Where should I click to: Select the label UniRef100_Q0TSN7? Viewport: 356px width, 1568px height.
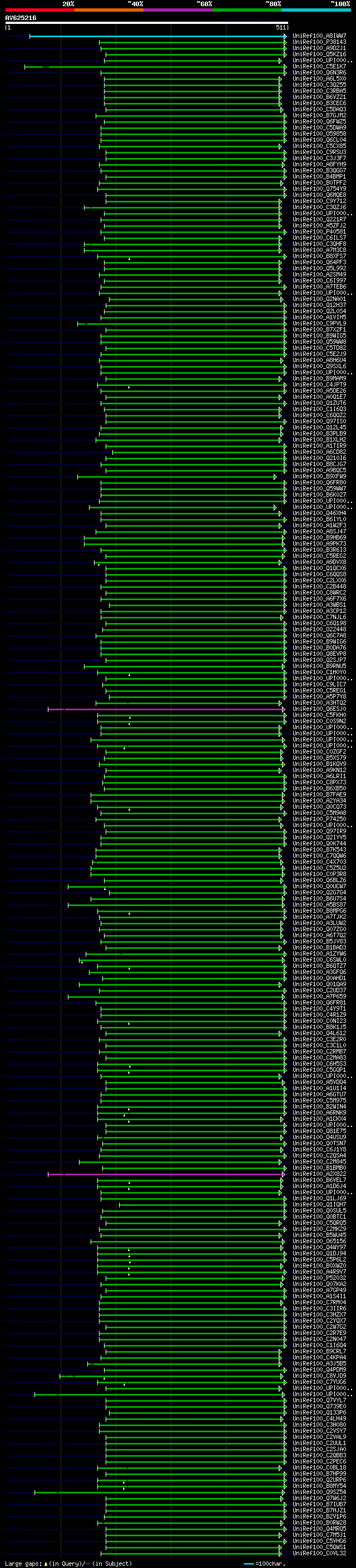[319, 1144]
